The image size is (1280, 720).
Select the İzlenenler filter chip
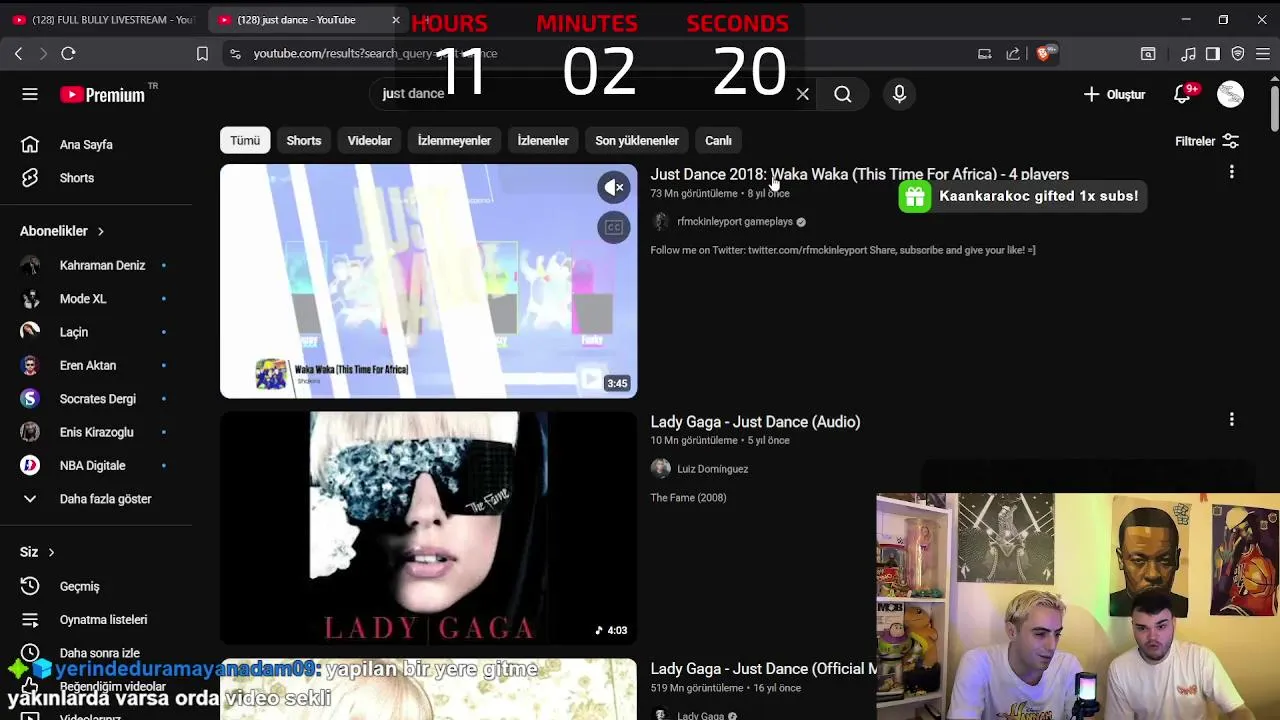(x=543, y=141)
